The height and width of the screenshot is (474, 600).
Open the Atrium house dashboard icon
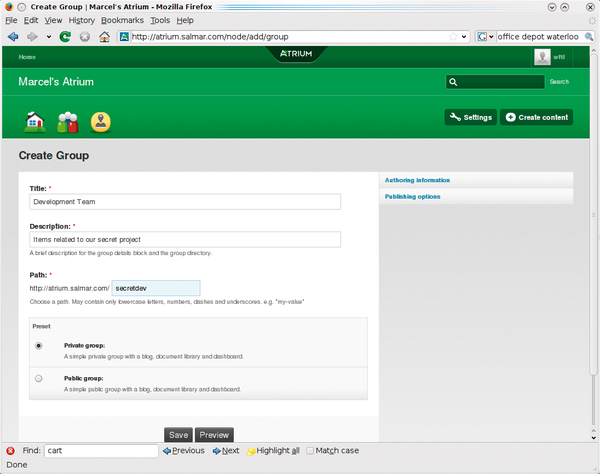pyautogui.click(x=35, y=122)
